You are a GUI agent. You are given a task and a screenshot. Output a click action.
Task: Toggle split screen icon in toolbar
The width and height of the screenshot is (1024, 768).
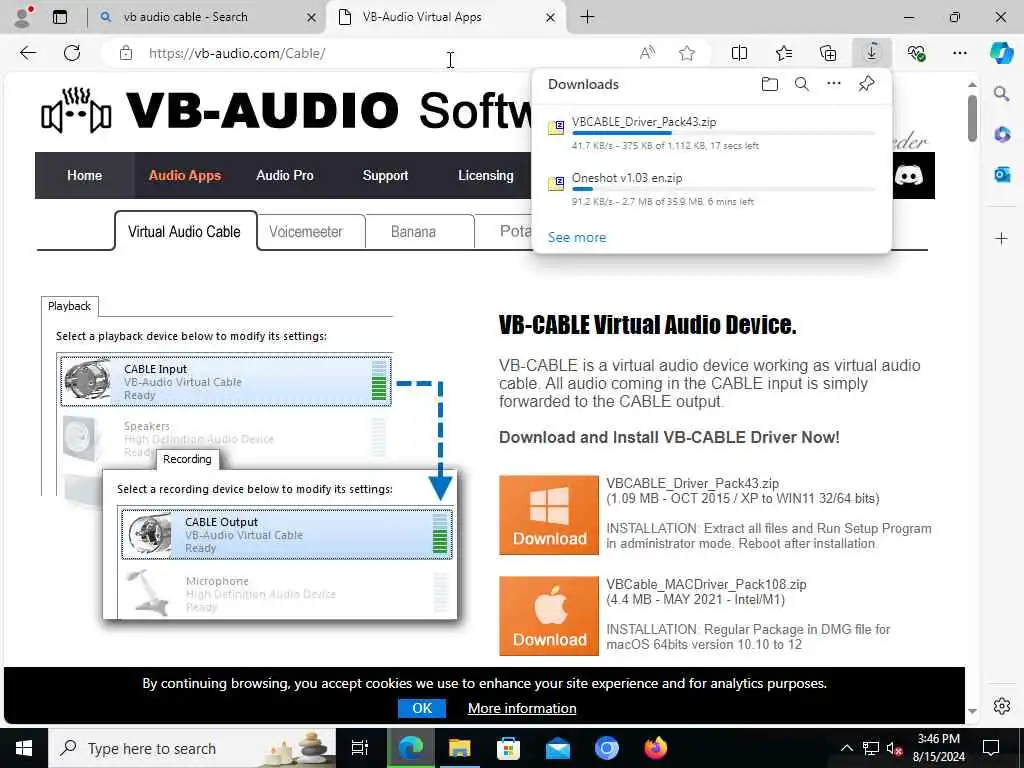coord(739,53)
